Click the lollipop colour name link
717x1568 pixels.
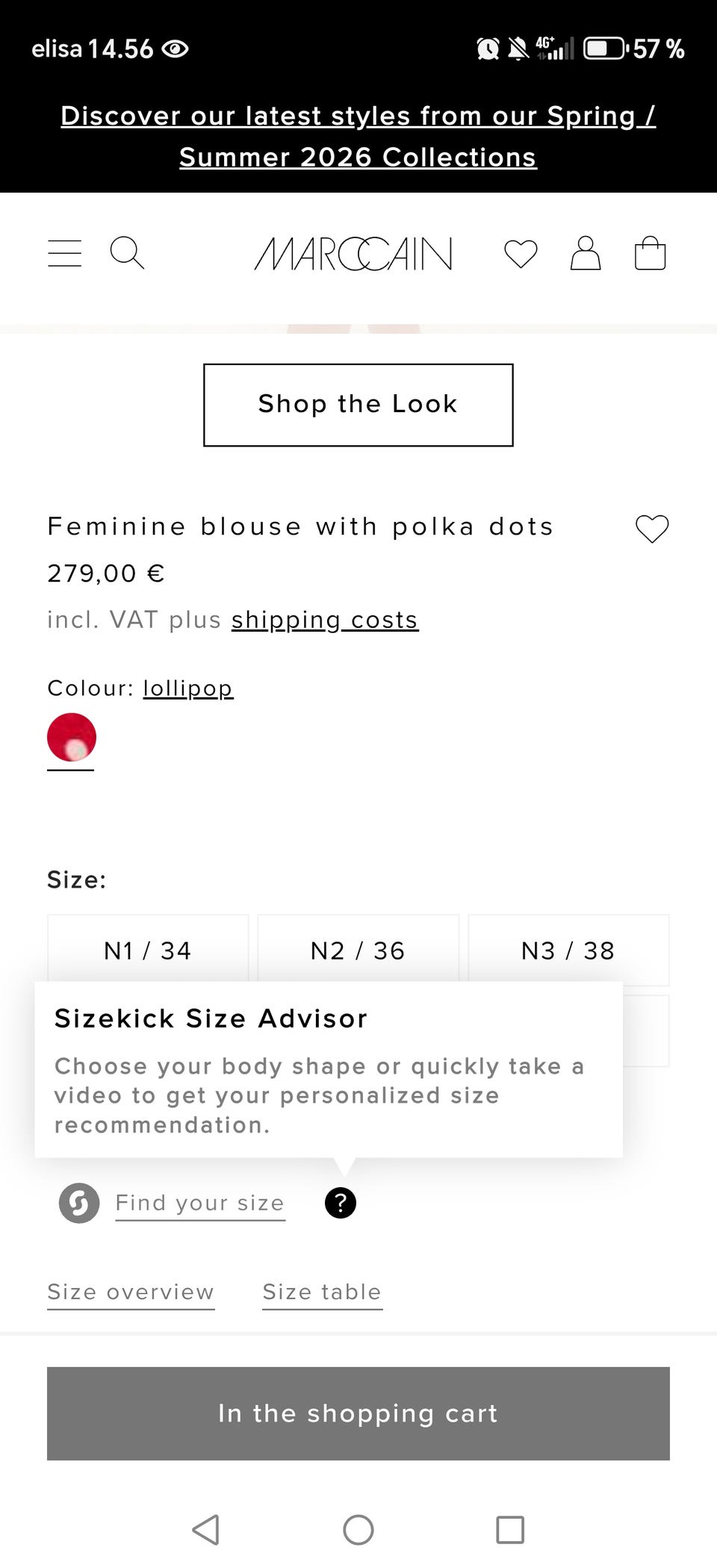pos(188,688)
